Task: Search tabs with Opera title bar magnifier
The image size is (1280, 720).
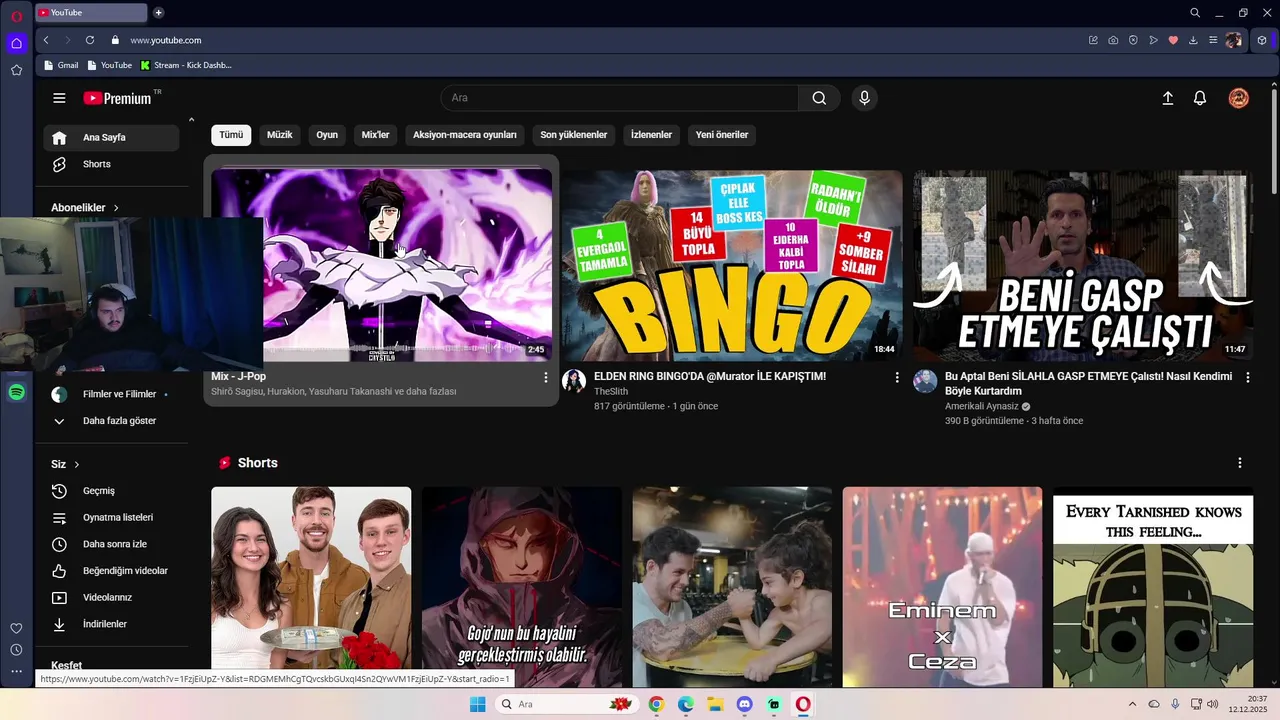Action: click(x=1195, y=13)
